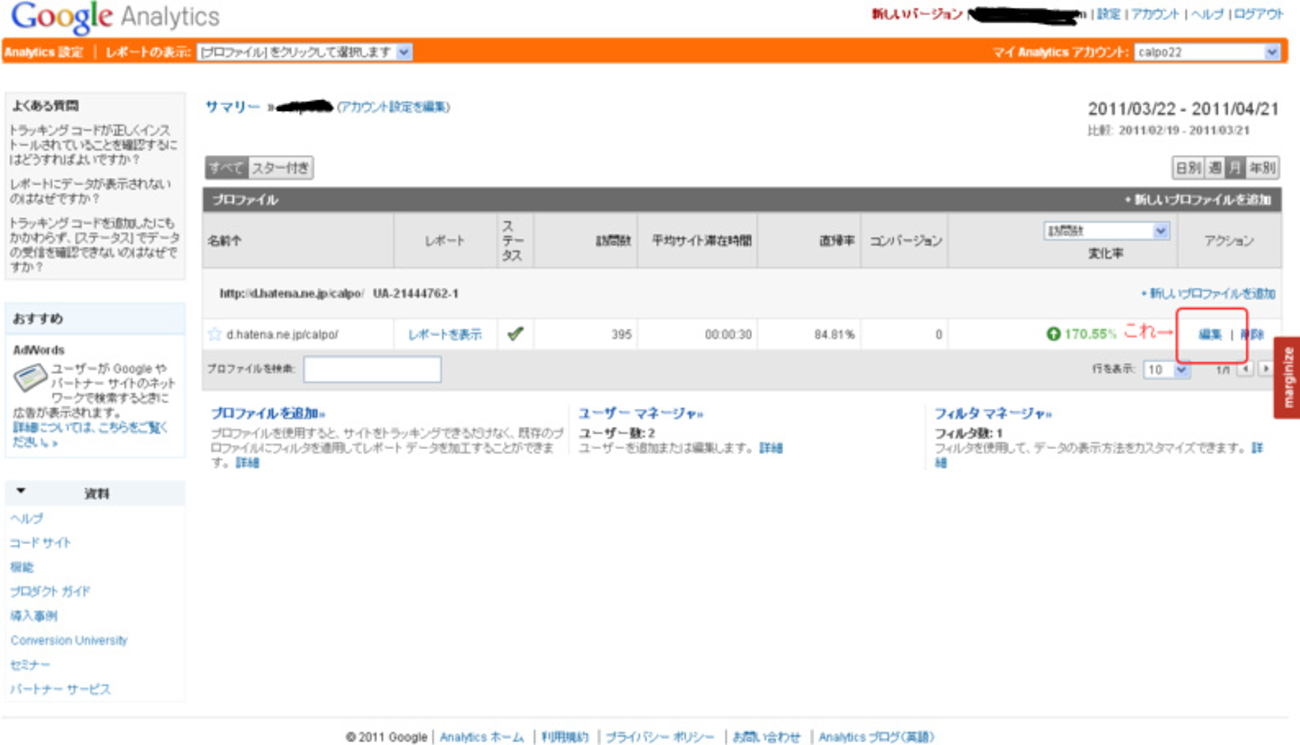Select the 月 date view
Viewport: 1300px width, 745px height.
tap(1235, 168)
